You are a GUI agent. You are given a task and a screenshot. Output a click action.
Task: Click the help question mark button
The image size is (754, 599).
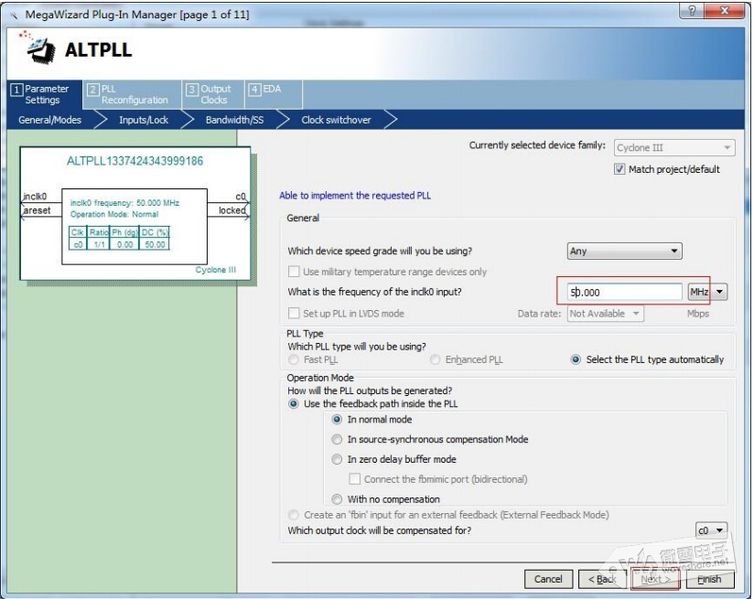(692, 11)
